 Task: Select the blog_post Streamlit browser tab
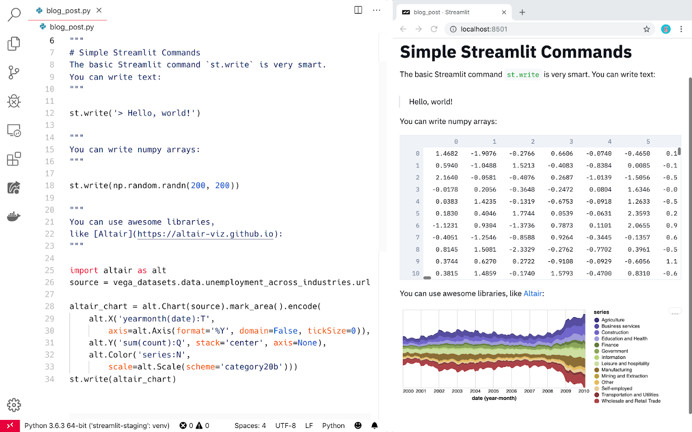454,12
